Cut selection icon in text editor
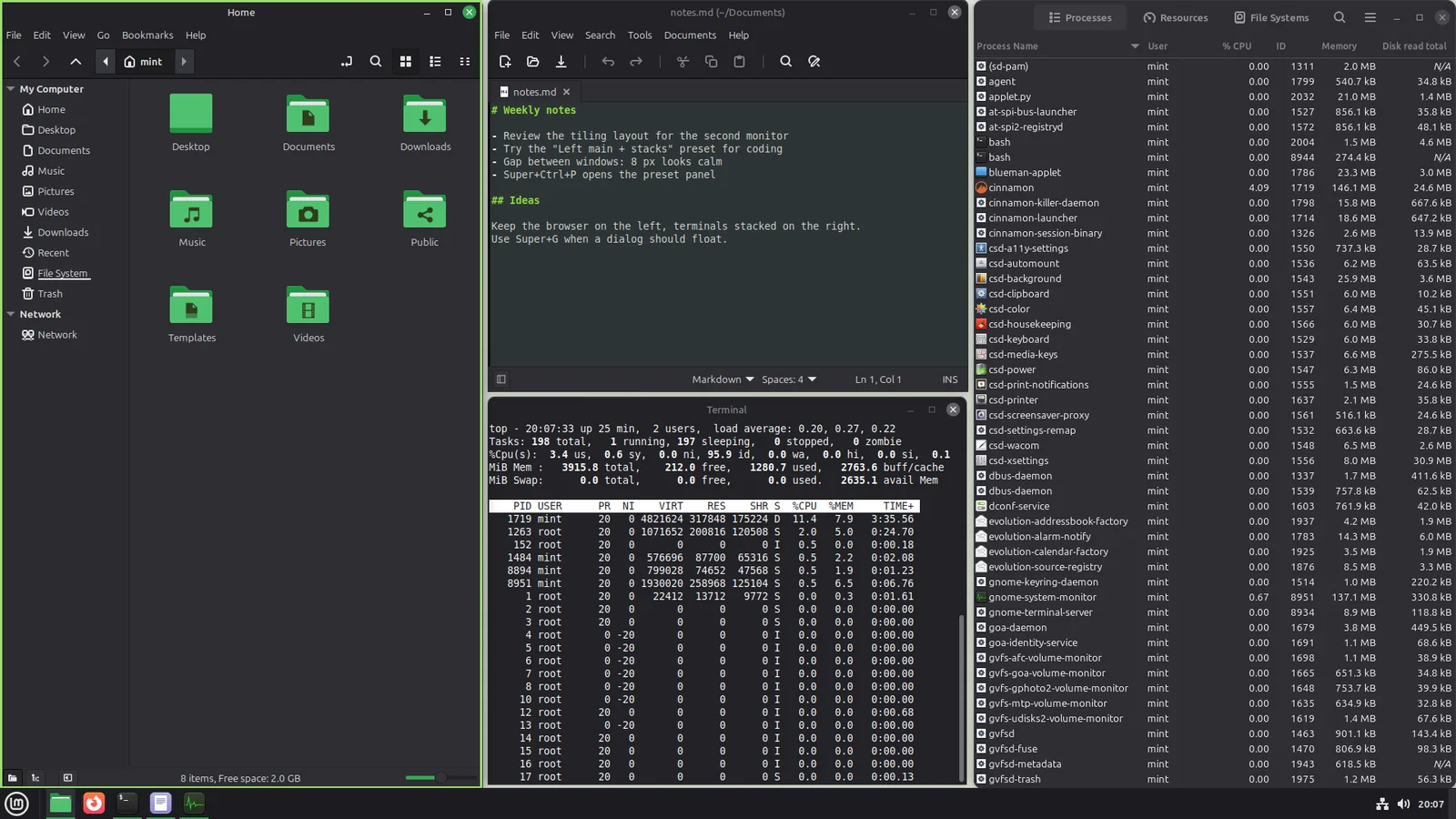 (682, 62)
